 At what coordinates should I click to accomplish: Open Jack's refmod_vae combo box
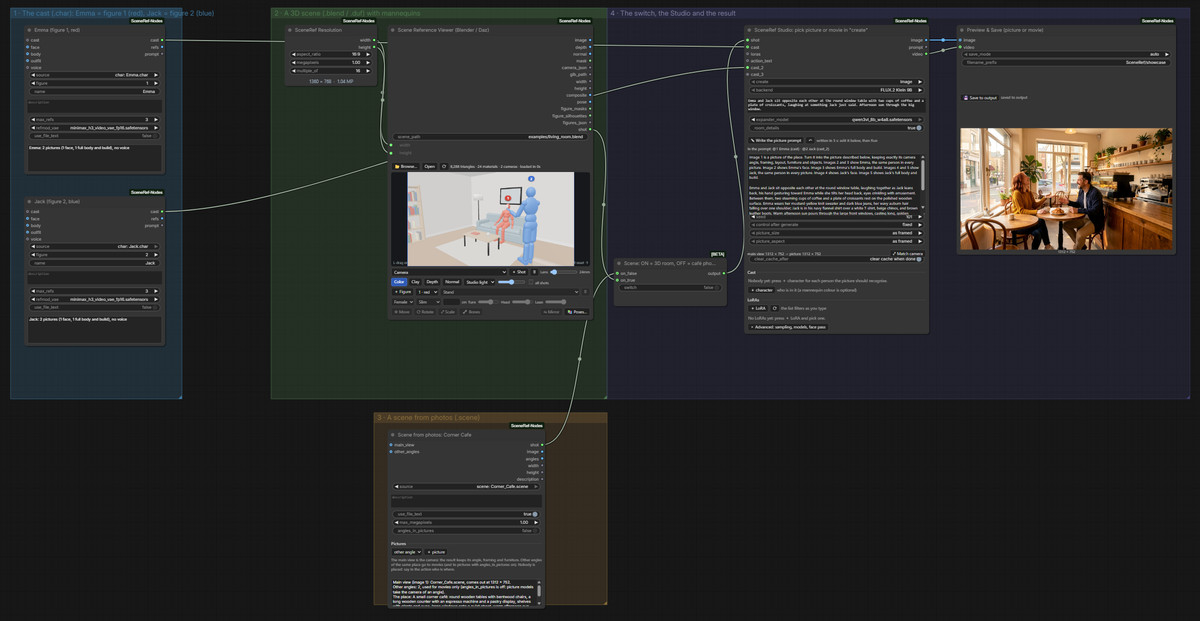tap(93, 298)
